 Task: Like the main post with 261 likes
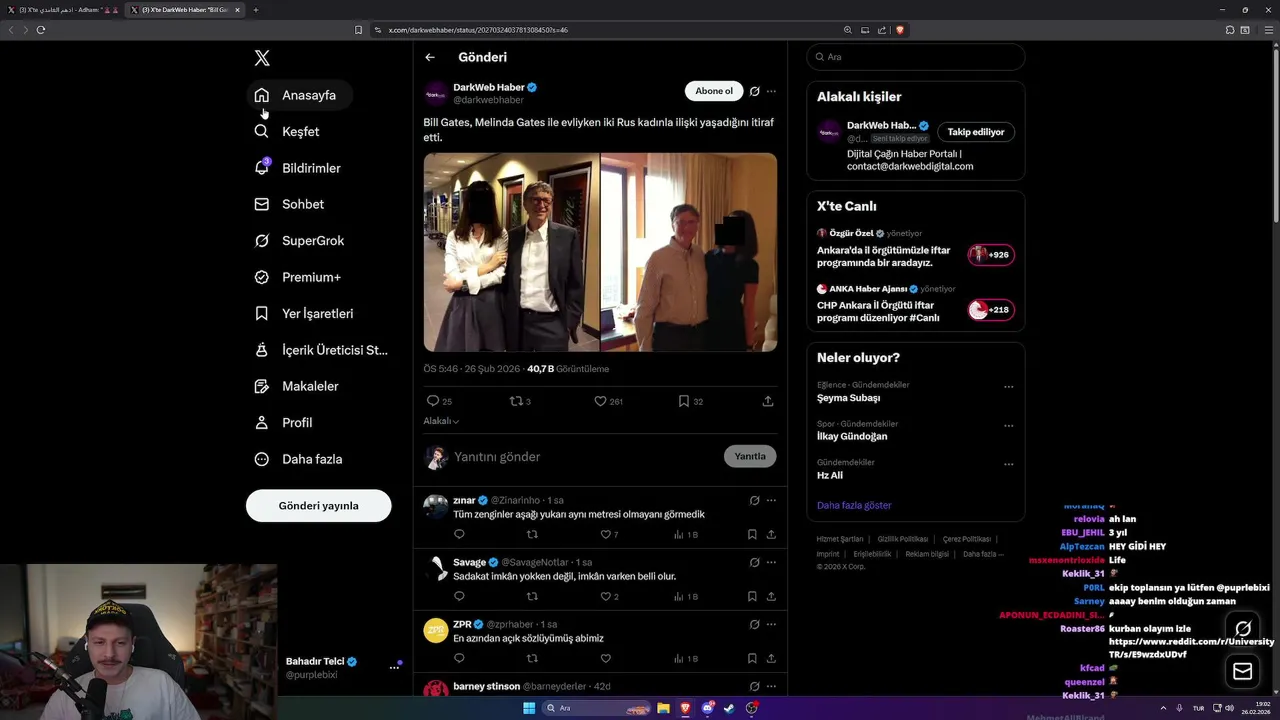pyautogui.click(x=608, y=401)
